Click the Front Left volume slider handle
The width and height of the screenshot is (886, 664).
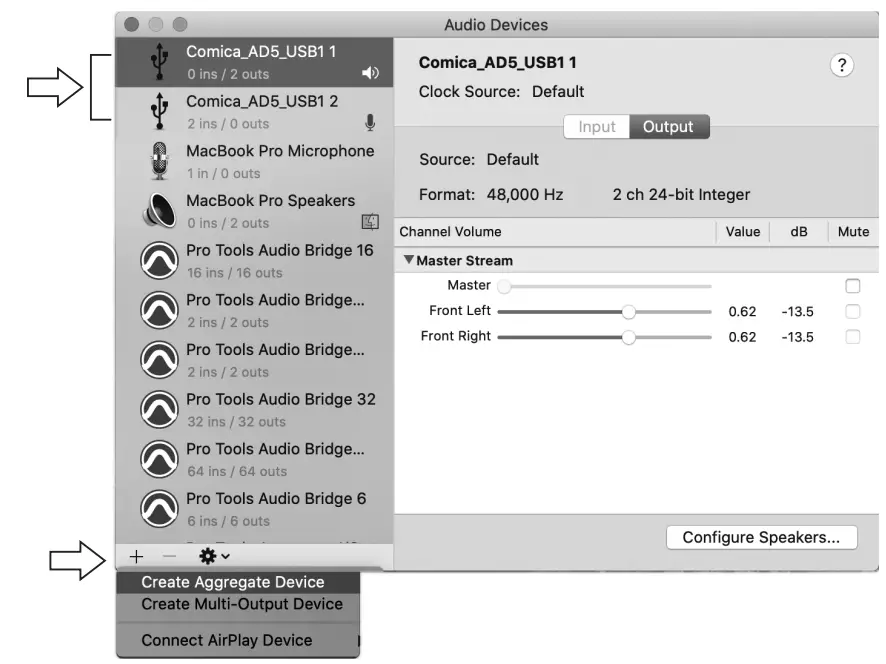pyautogui.click(x=628, y=311)
